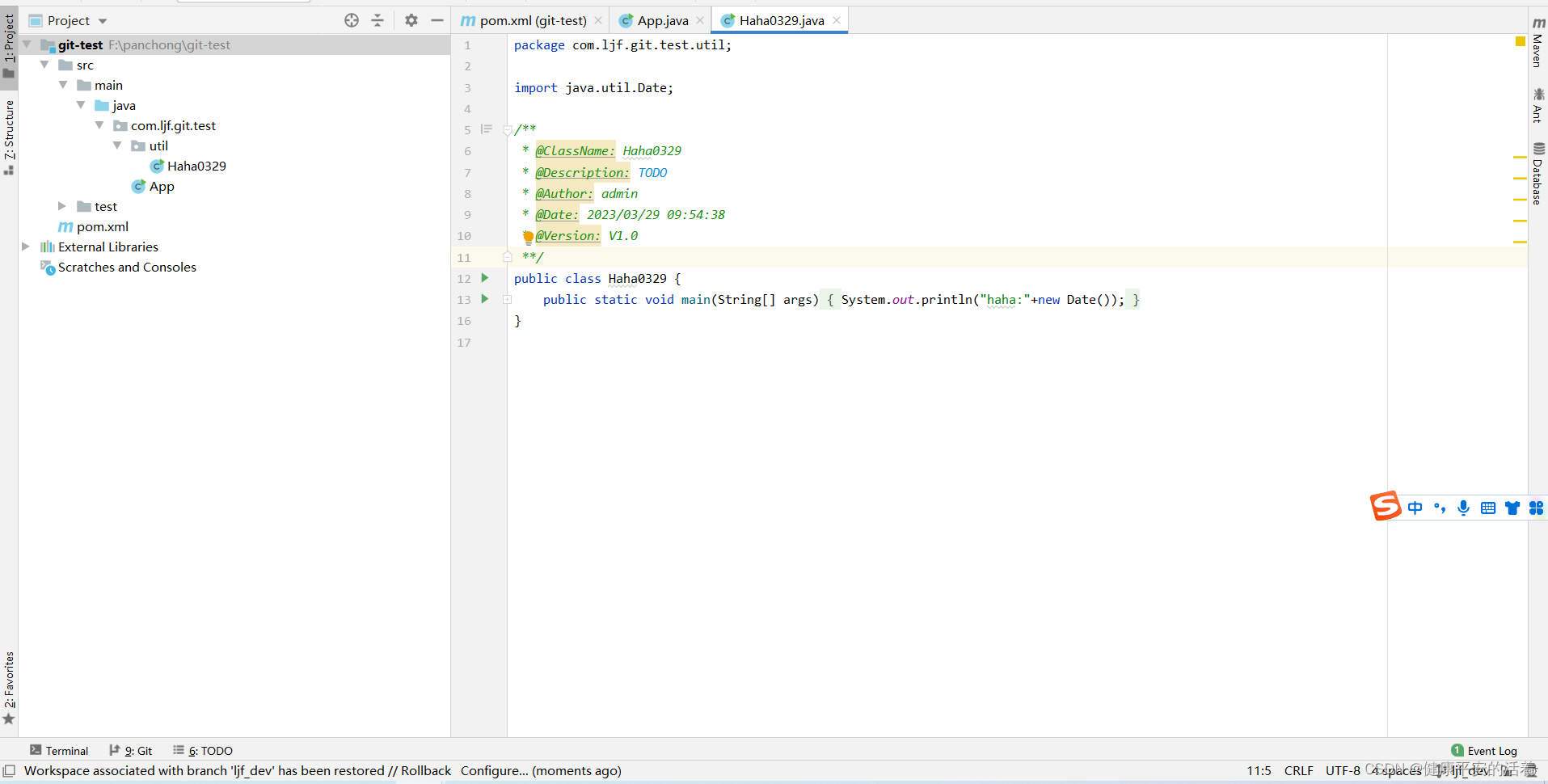Image resolution: width=1548 pixels, height=784 pixels.
Task: Click the green run arrow beside line 12
Action: (484, 278)
